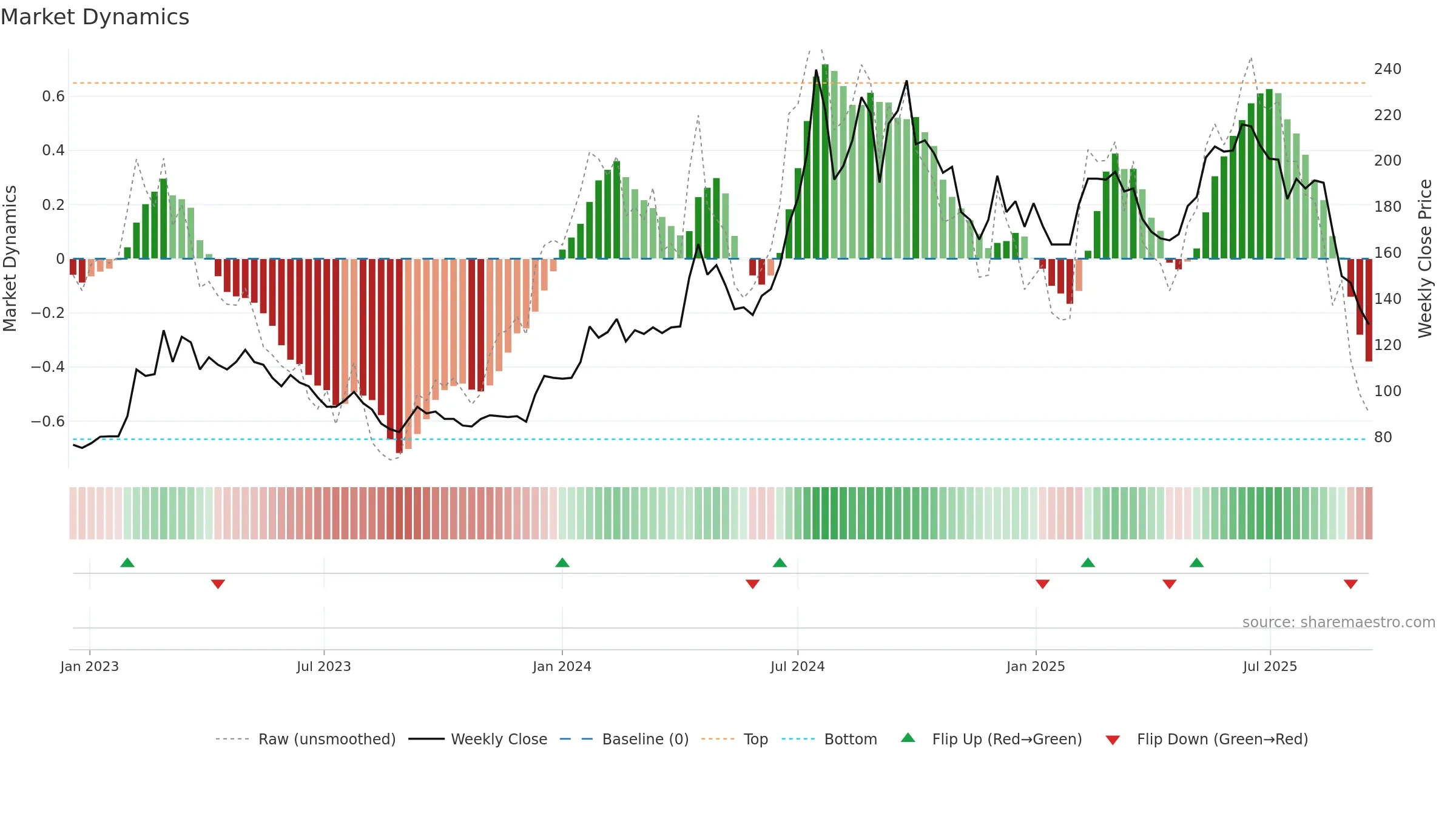The height and width of the screenshot is (819, 1456).
Task: Click the last red bar at the chart's right edge
Action: [x=1369, y=310]
